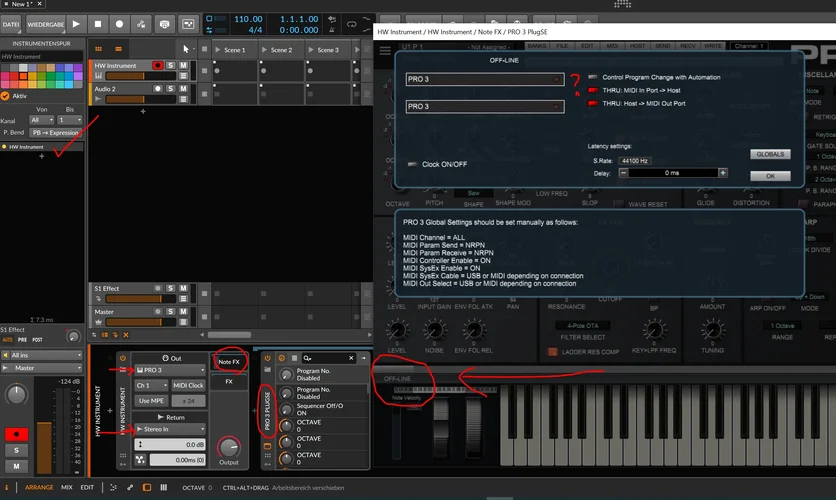Arm record on HW Instrument track
Screen dimensions: 836x500
point(157,65)
